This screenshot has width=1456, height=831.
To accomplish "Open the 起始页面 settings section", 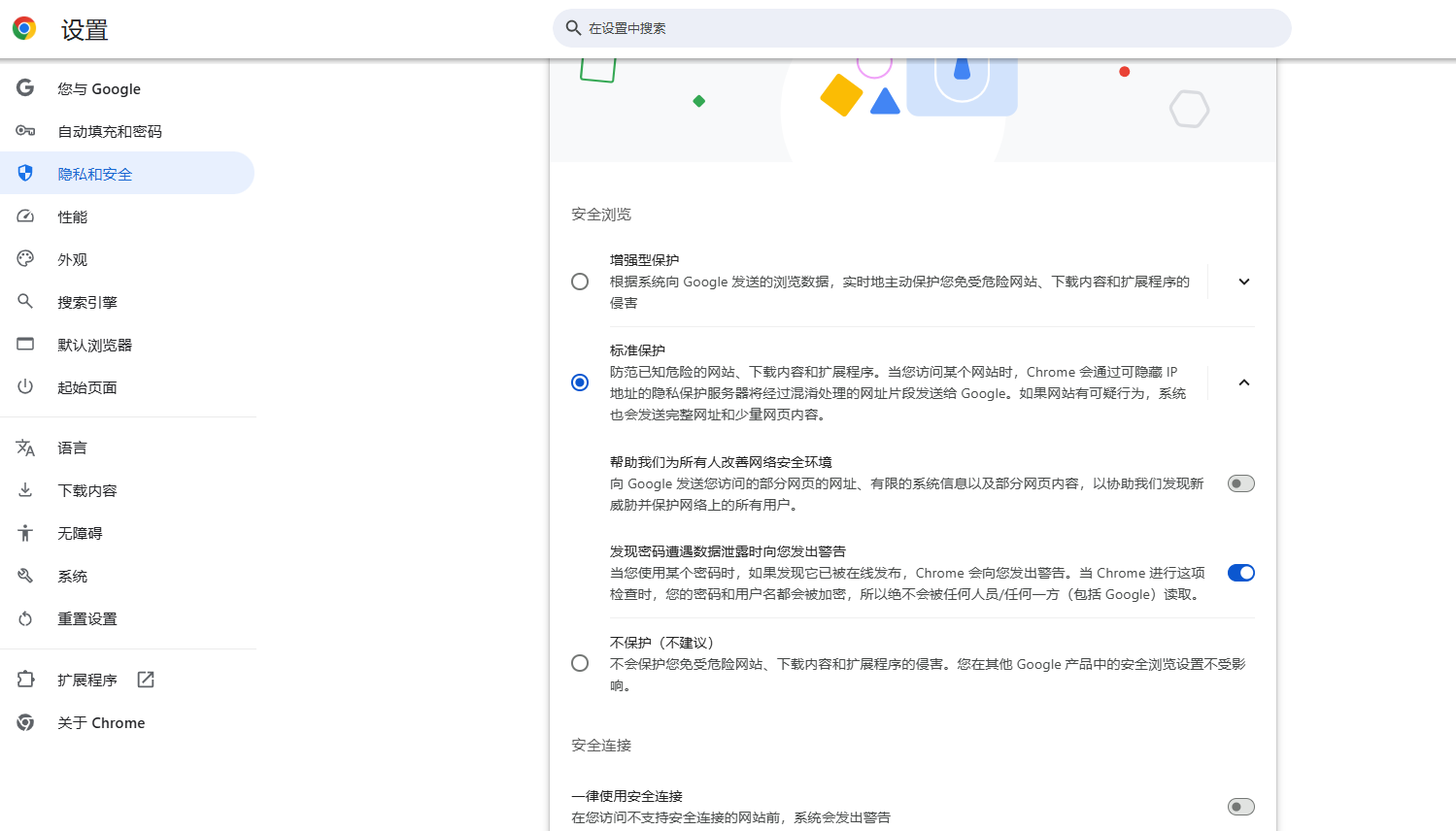I will (x=127, y=387).
